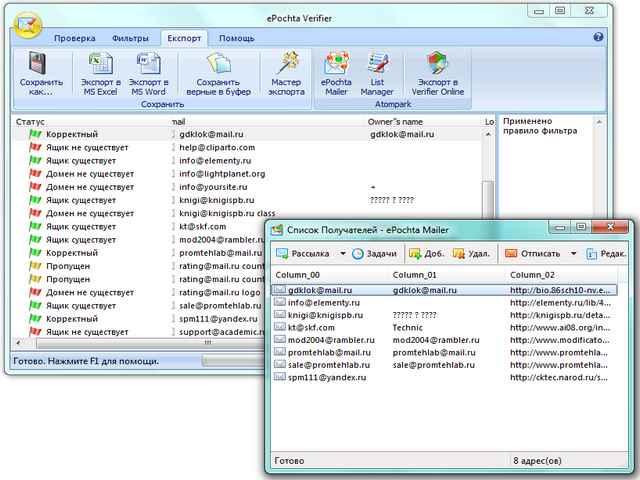Click the Сохранить как floppy disk icon
Image resolution: width=640 pixels, height=480 pixels.
pyautogui.click(x=38, y=64)
